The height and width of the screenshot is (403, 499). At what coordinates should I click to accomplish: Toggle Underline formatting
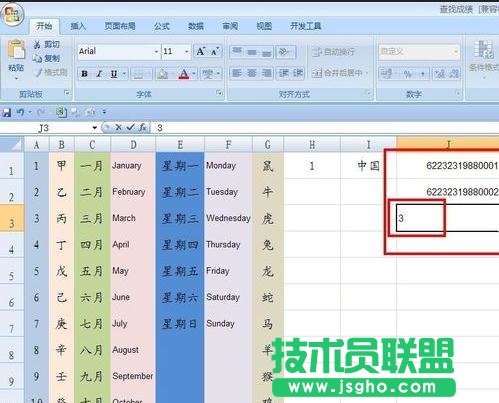pos(114,74)
